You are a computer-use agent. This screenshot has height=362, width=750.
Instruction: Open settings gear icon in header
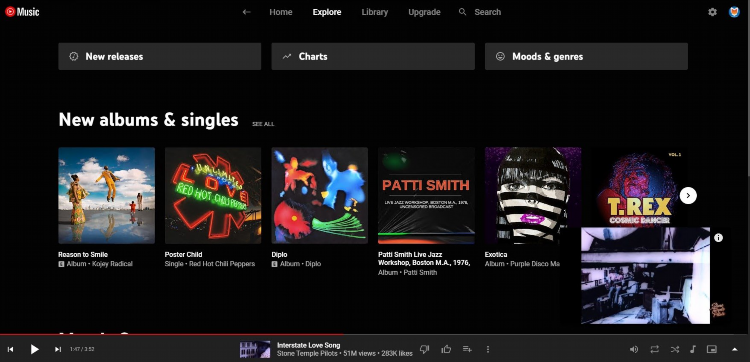tap(712, 12)
